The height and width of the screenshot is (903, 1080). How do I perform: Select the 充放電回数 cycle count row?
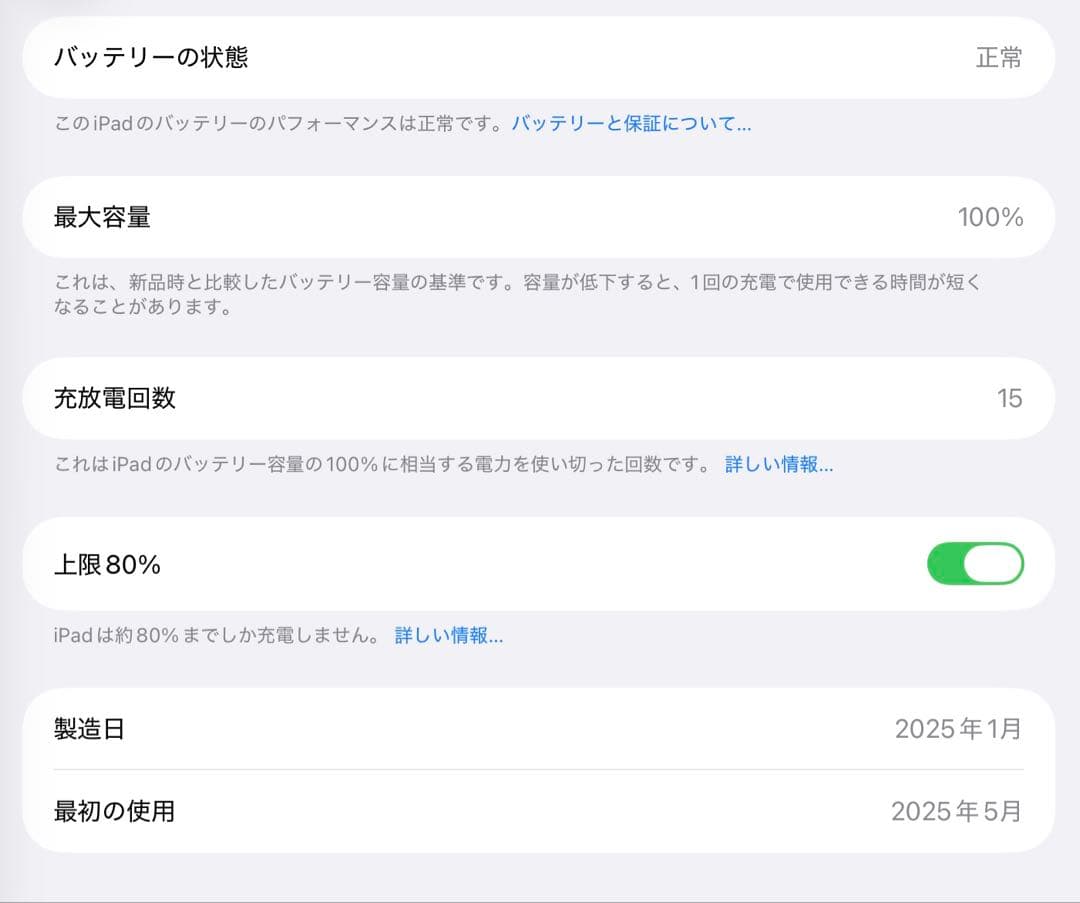(x=540, y=398)
